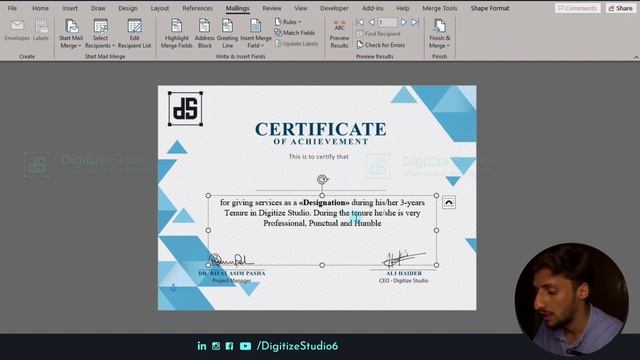Screen dimensions: 640x360
Task: Toggle Highlight Merge Fields
Action: pyautogui.click(x=176, y=34)
